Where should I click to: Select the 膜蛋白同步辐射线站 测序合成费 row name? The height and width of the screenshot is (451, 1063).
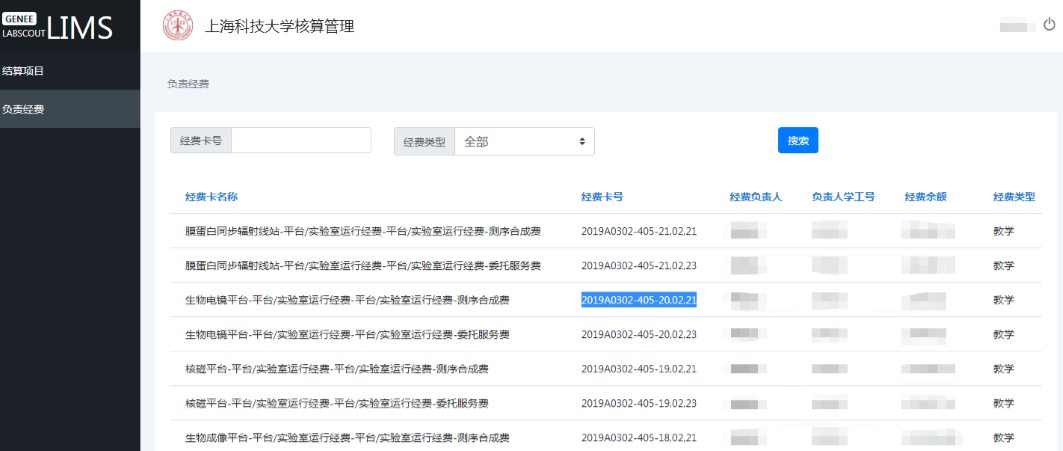click(362, 232)
